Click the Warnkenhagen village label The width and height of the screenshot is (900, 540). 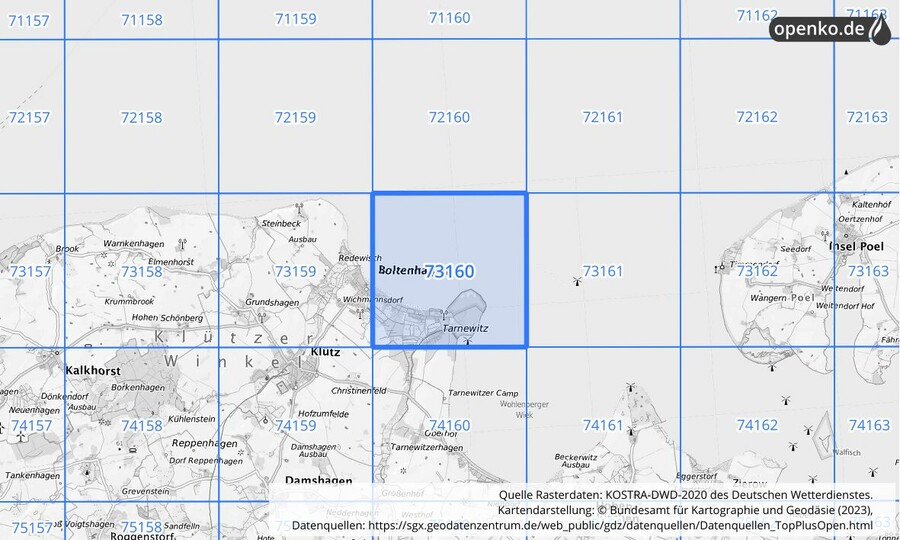click(134, 243)
